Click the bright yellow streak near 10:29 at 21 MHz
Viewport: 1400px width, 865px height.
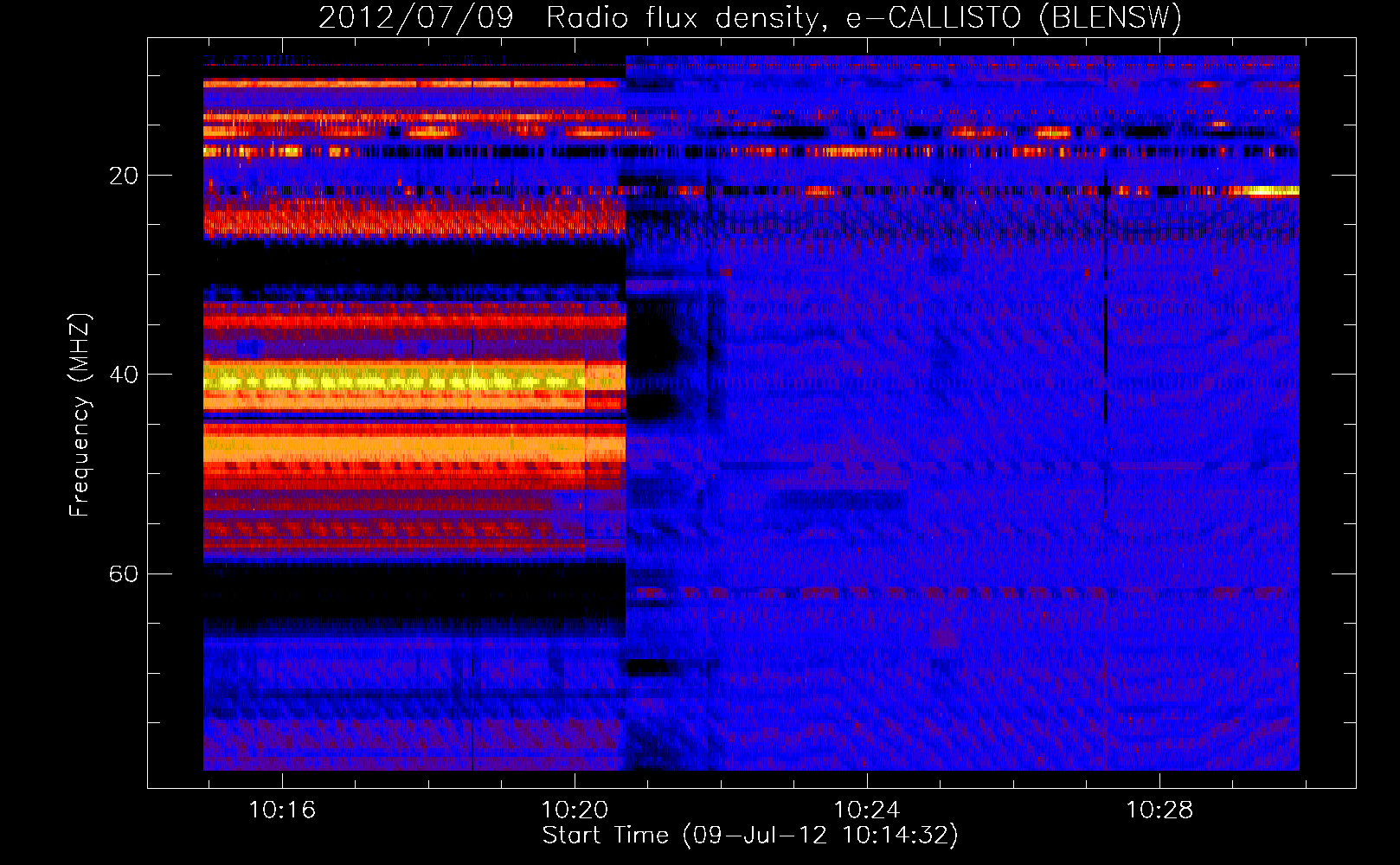pyautogui.click(x=1267, y=190)
